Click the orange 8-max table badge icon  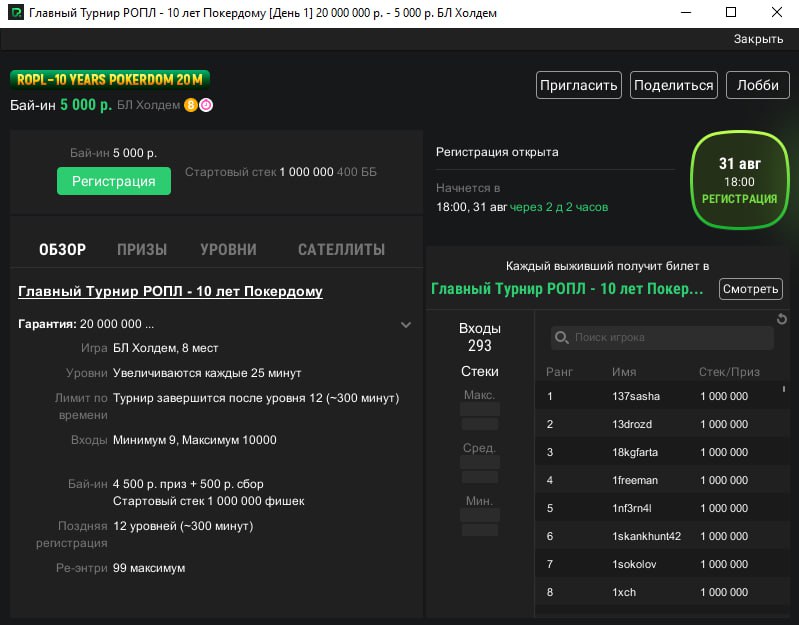coord(191,105)
